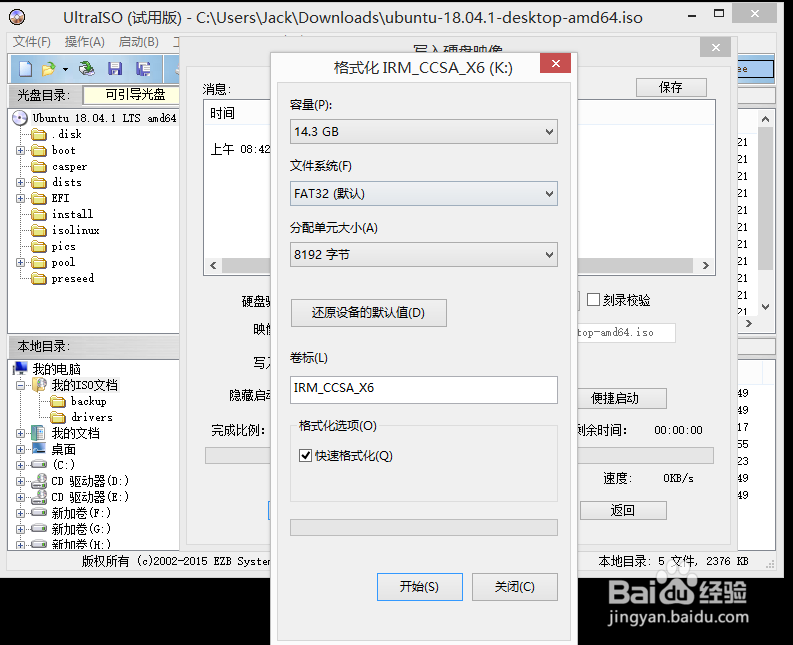The height and width of the screenshot is (645, 793).
Task: Click the New file toolbar icon
Action: tap(25, 69)
